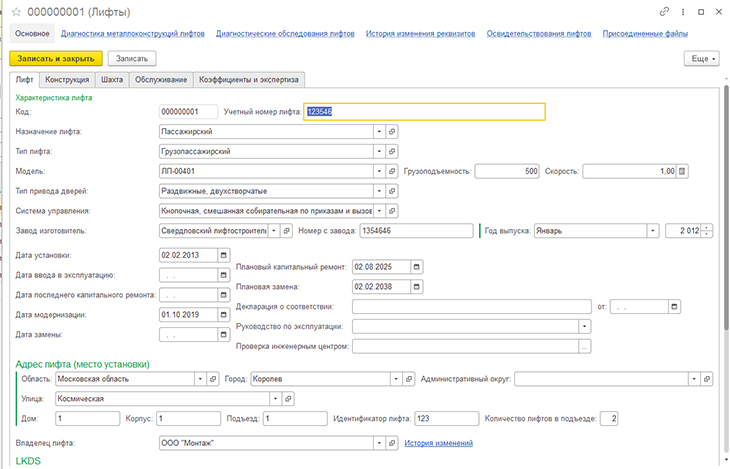Viewport: 730px width, 469px height.
Task: Switch to Обслуживание tab
Action: tap(161, 80)
